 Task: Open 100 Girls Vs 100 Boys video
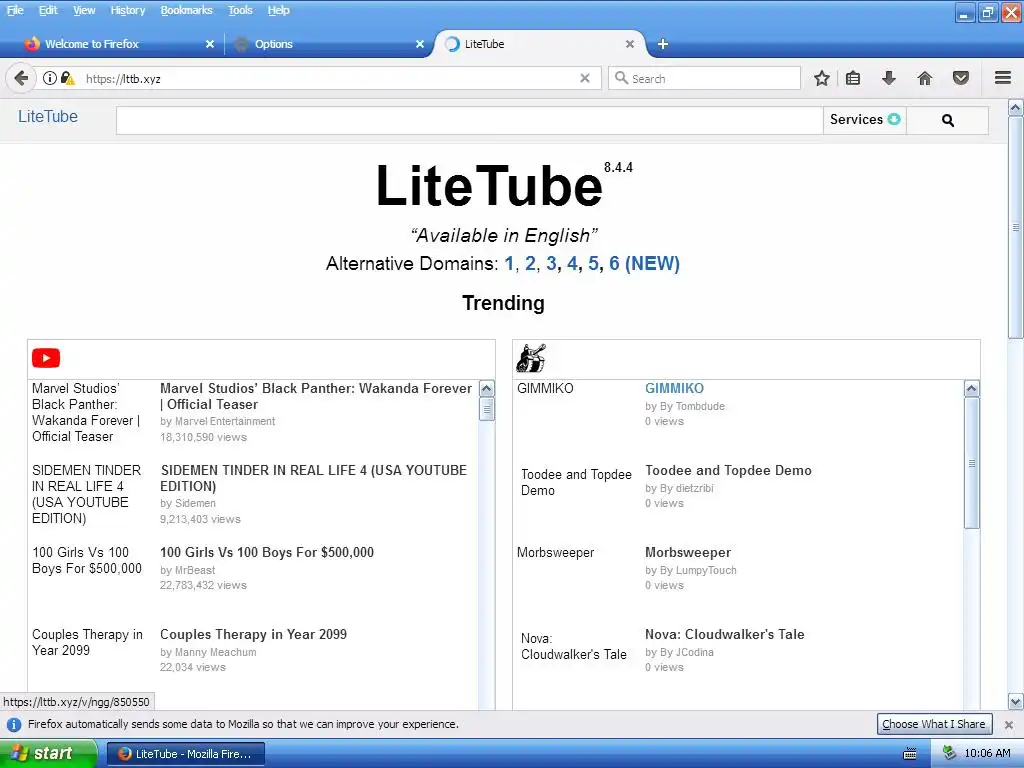[267, 552]
